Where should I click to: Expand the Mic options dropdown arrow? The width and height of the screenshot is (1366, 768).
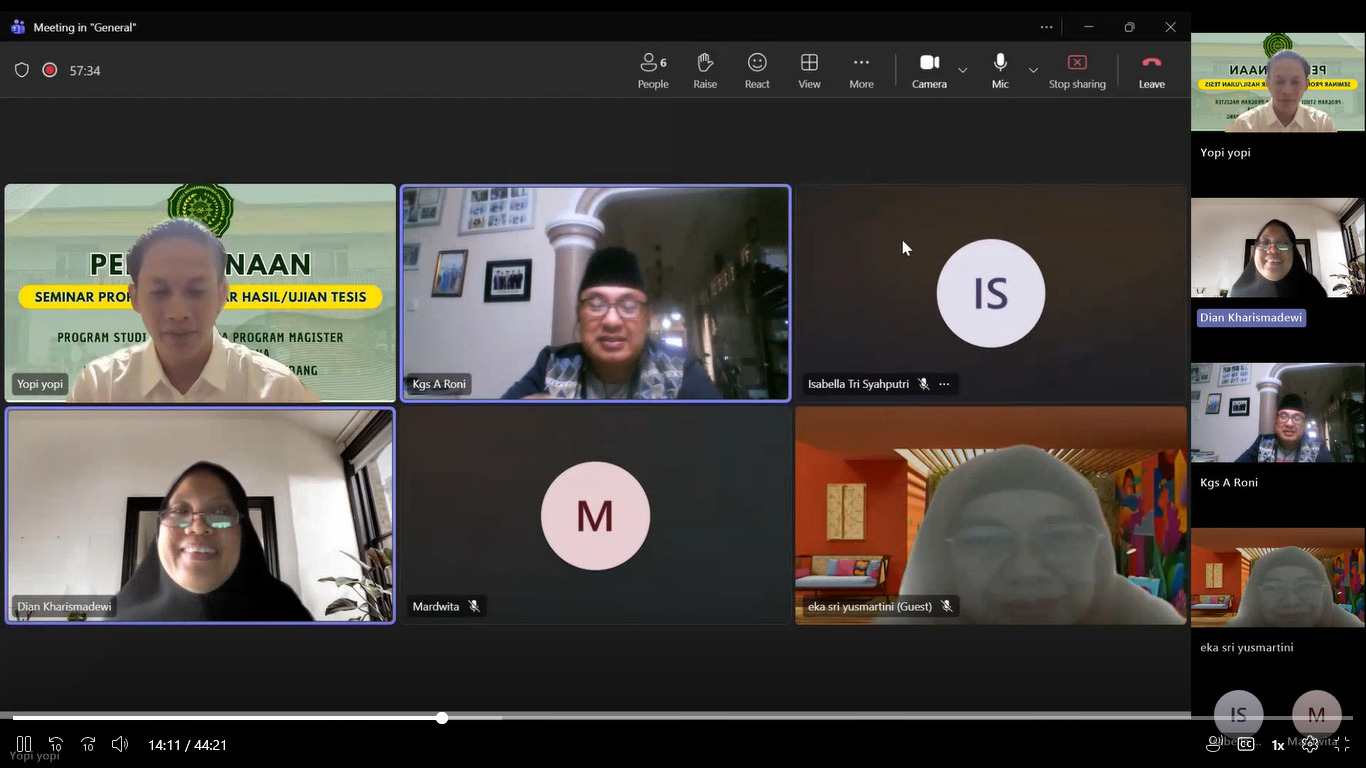tap(1033, 70)
